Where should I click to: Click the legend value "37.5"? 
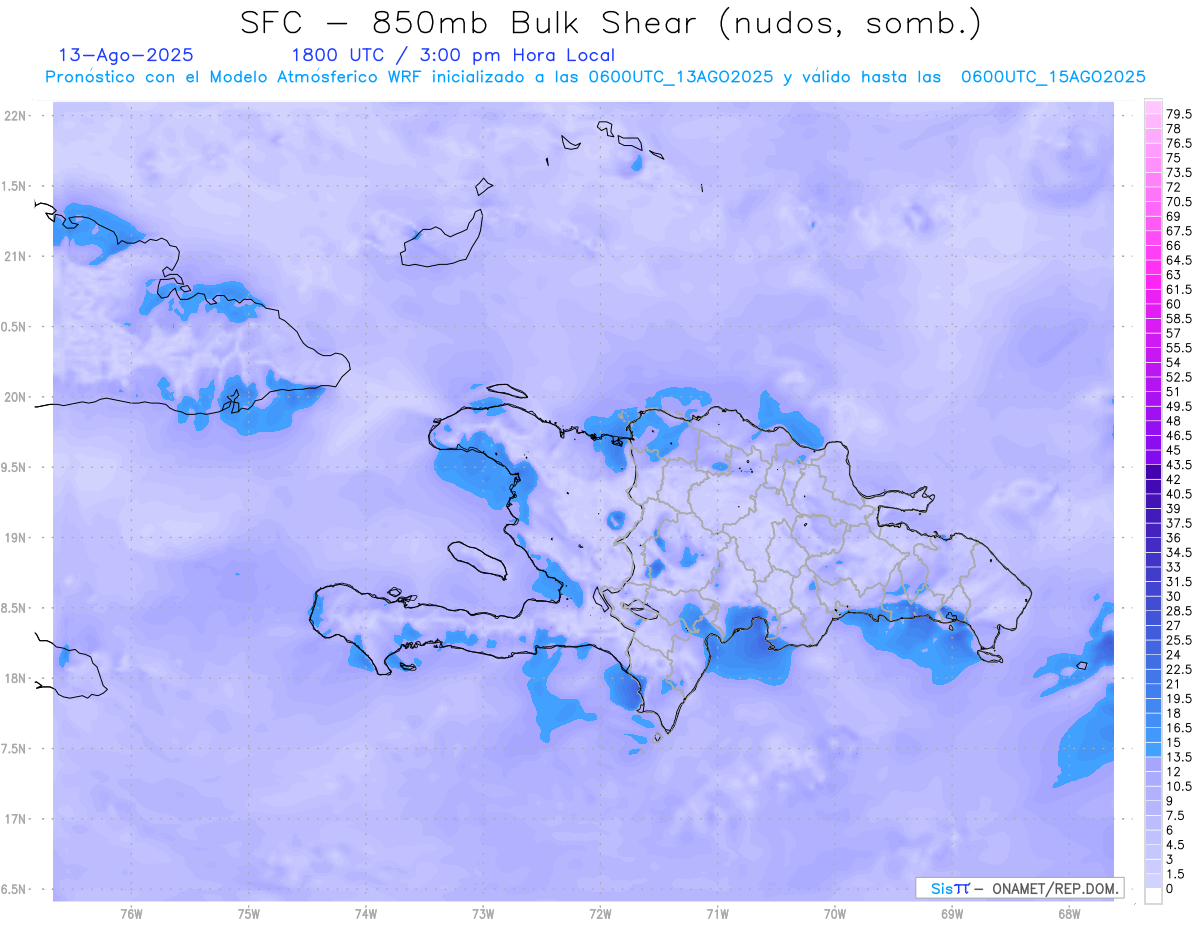point(1179,522)
